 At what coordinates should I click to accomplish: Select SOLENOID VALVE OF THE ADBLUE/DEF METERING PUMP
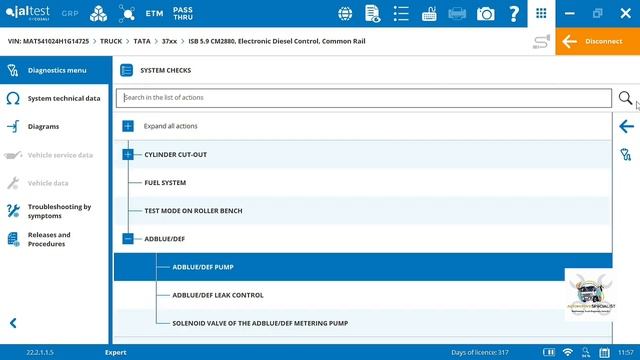point(363,323)
